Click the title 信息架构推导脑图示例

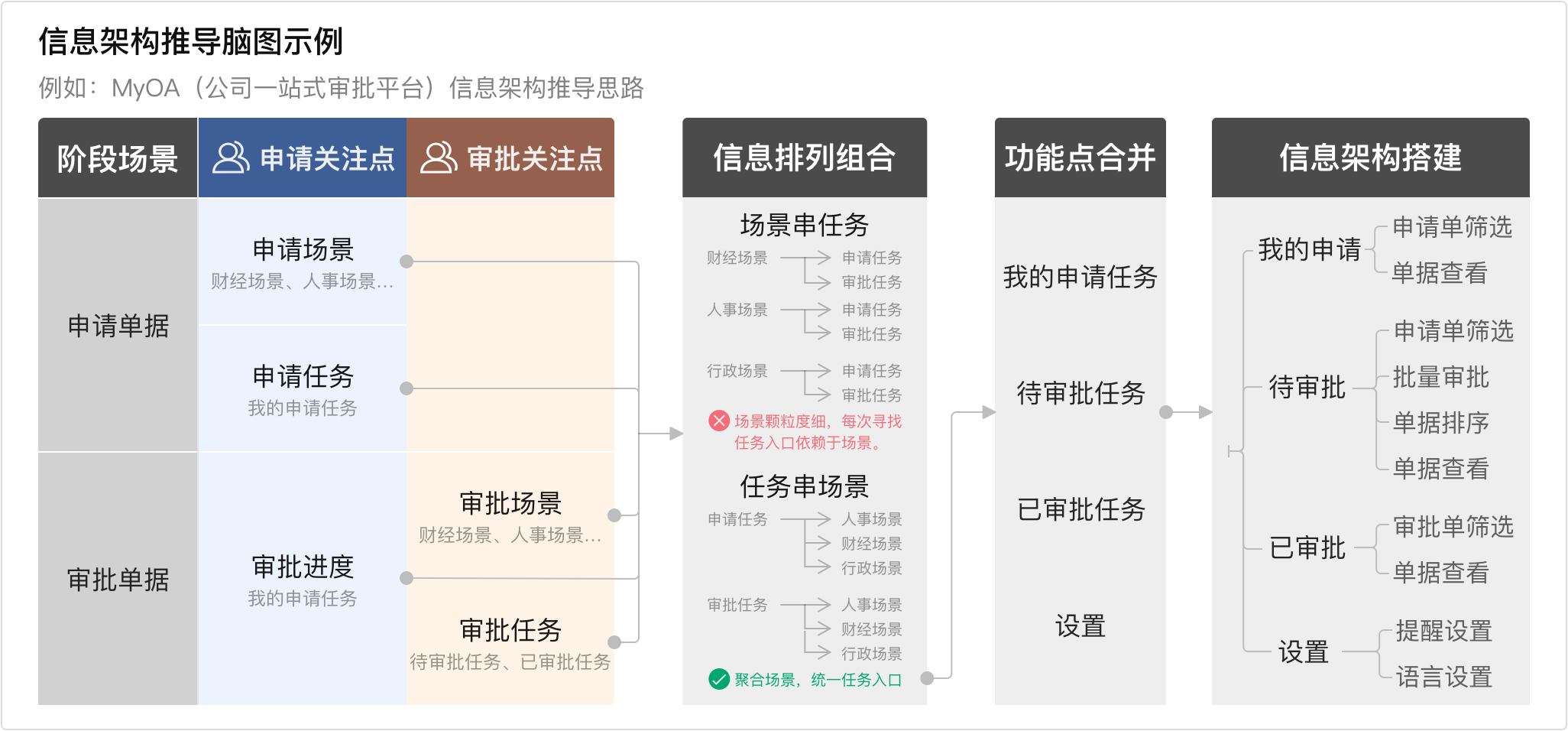[x=191, y=41]
